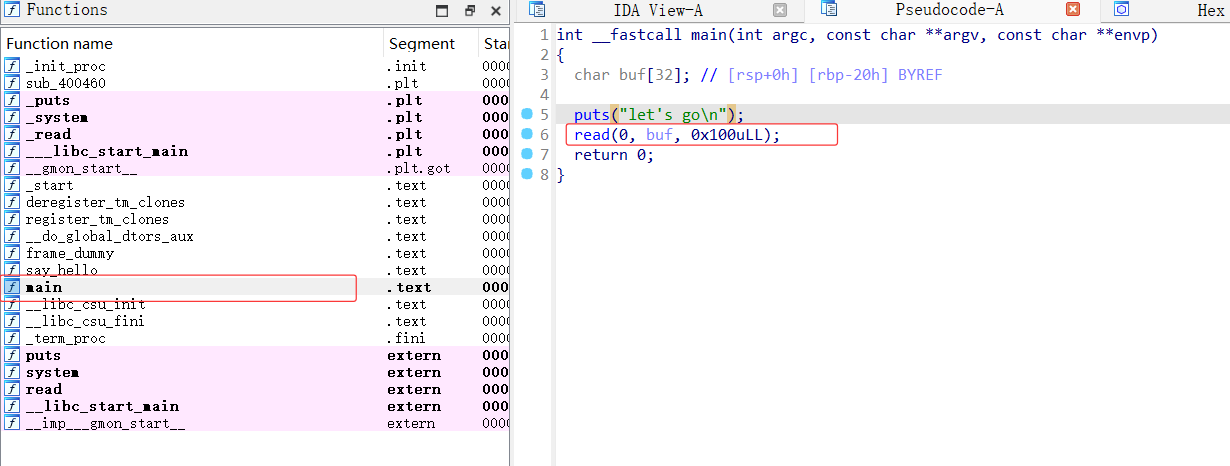Viewport: 1230px width, 466px height.
Task: Maximize the Functions panel
Action: point(443,11)
